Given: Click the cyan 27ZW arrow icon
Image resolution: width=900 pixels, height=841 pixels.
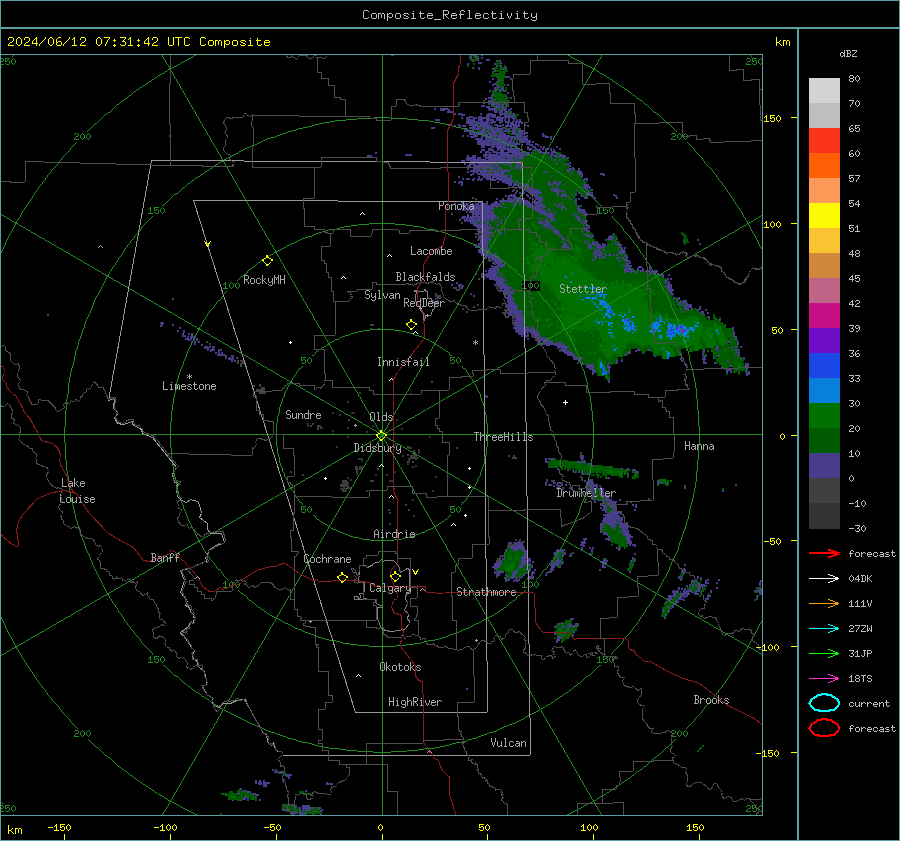Looking at the screenshot, I should pos(824,629).
